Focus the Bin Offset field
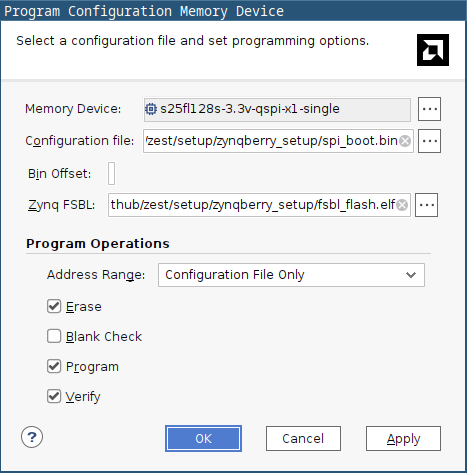Viewport: 467px width, 473px height. coord(111,173)
